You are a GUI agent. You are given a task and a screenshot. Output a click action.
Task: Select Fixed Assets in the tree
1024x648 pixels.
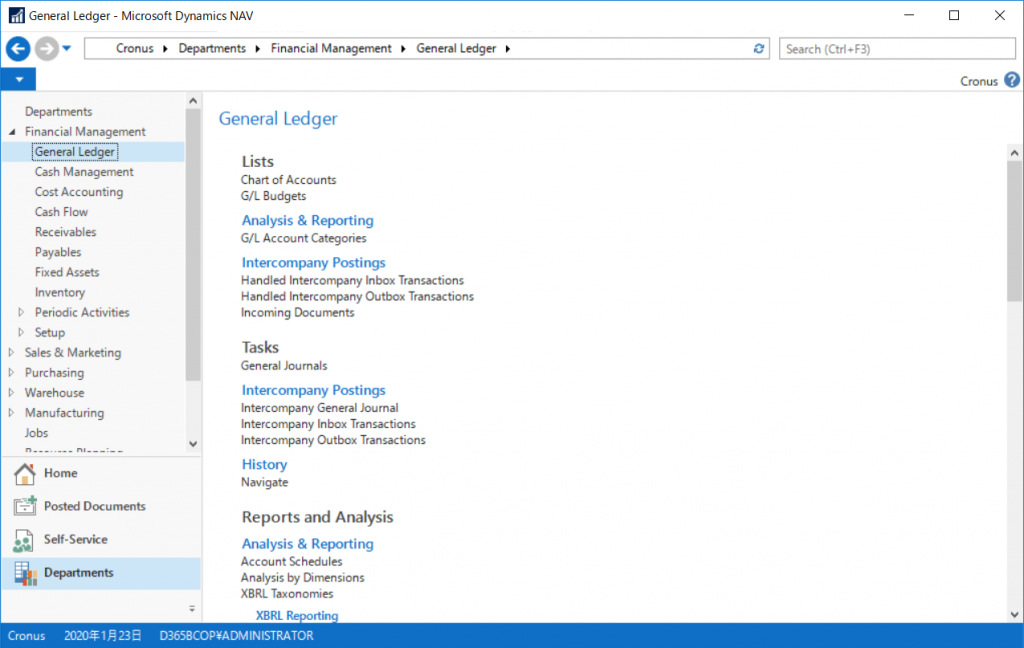click(67, 272)
